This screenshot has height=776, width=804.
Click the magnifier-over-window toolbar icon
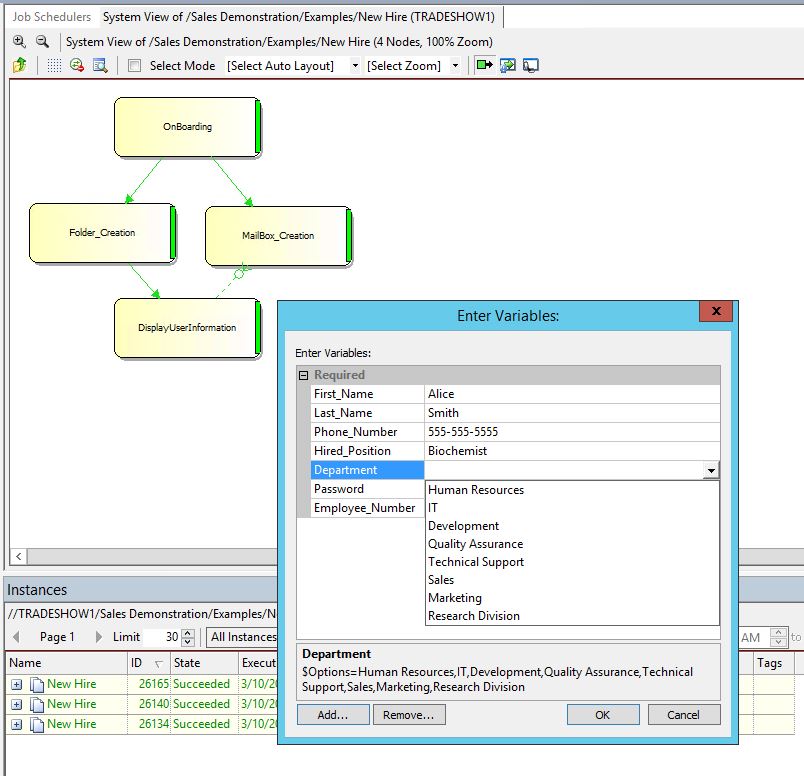click(x=100, y=65)
